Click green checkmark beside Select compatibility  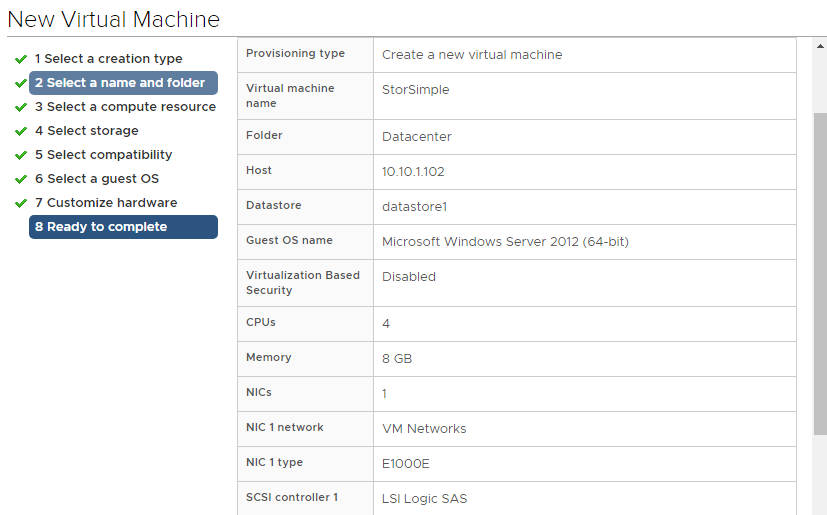pyautogui.click(x=21, y=155)
